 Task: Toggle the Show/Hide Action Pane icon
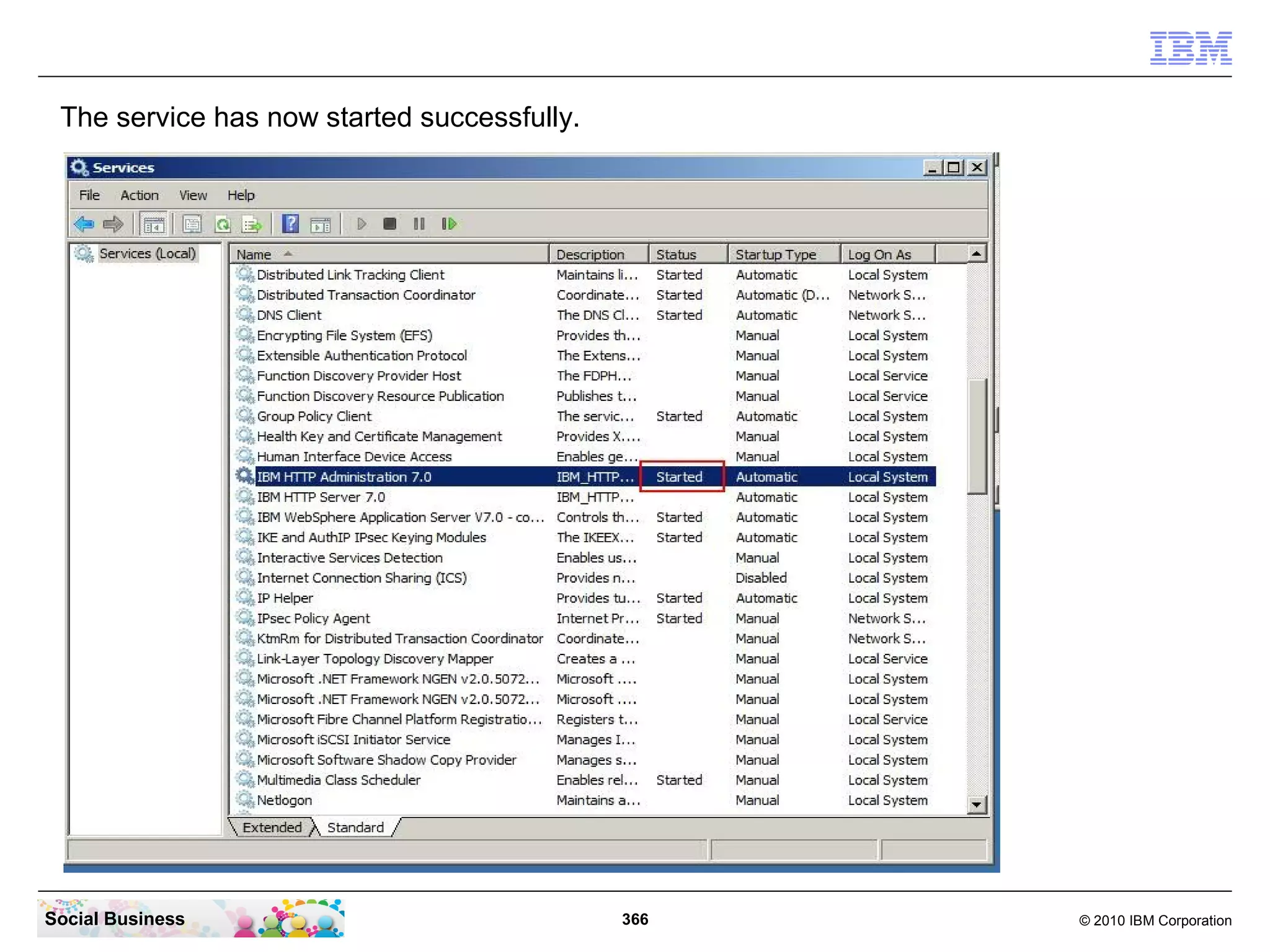(x=321, y=224)
